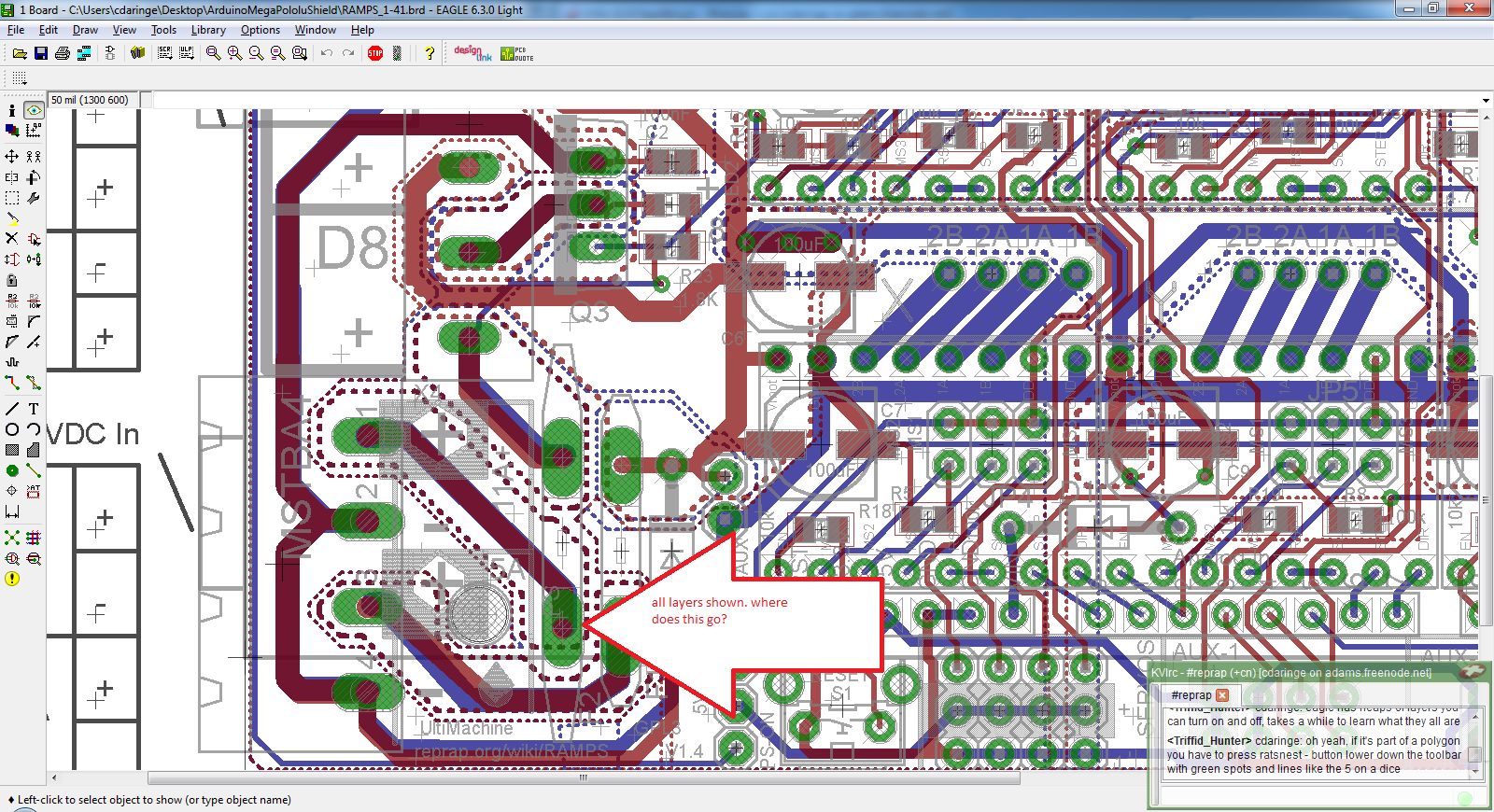Select the Polygon tool
This screenshot has width=1494, height=812.
pyautogui.click(x=34, y=450)
